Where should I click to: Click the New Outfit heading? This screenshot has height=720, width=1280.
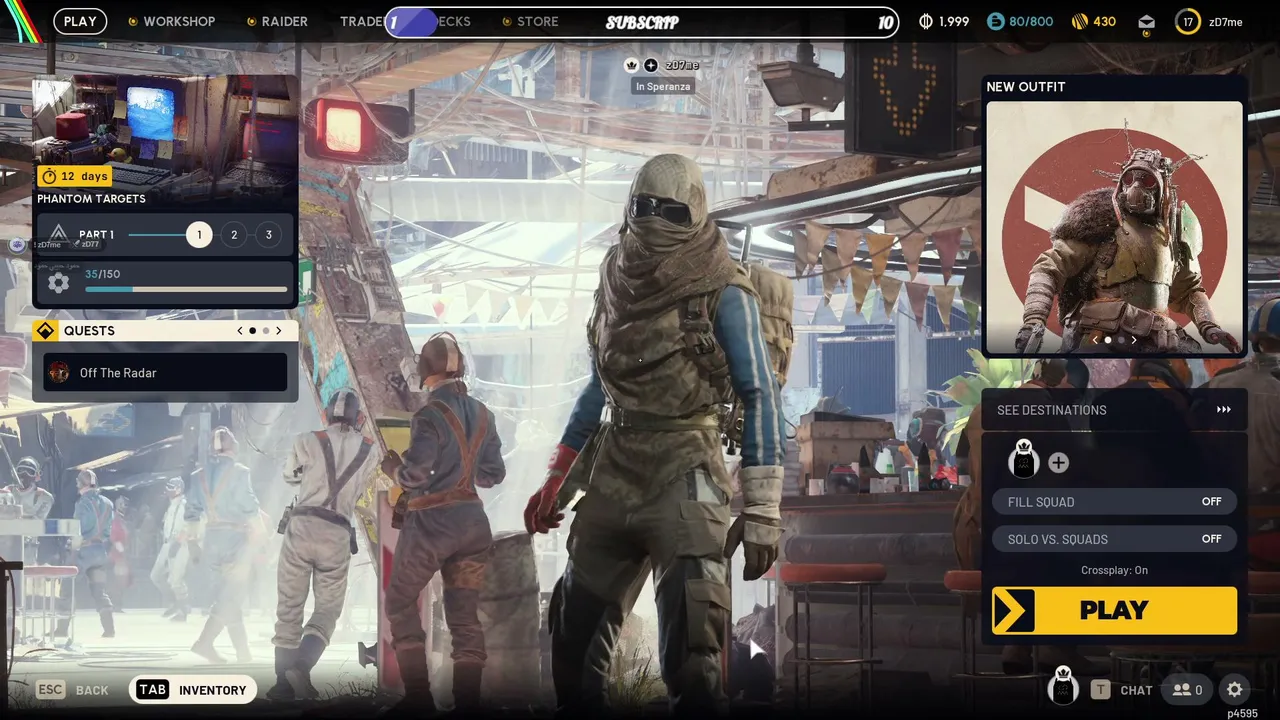click(x=1026, y=87)
